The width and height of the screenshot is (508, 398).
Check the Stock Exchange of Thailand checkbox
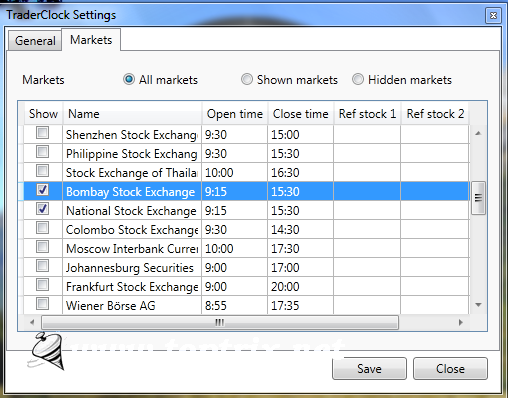click(x=42, y=170)
